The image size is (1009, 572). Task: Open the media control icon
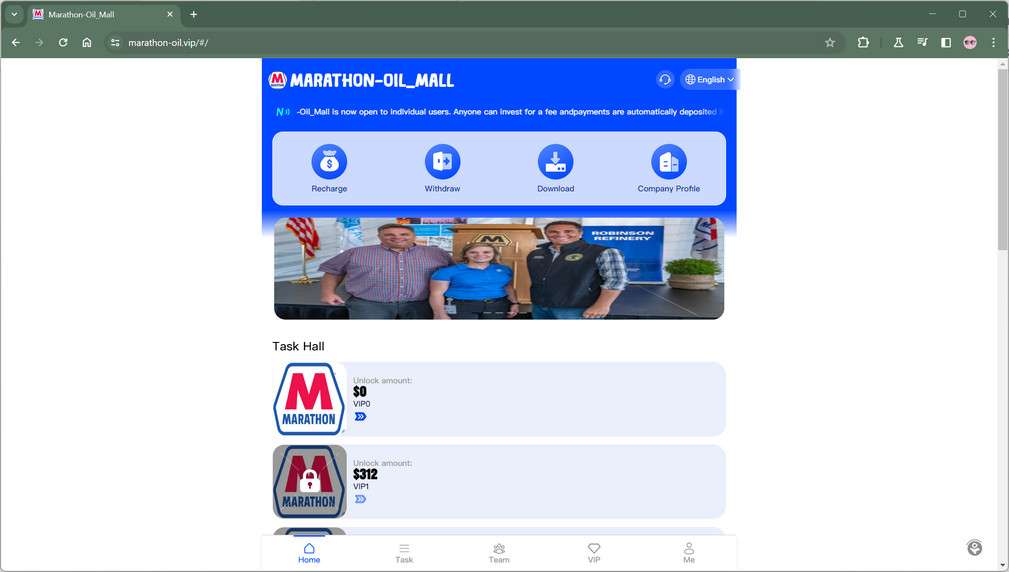tap(922, 42)
